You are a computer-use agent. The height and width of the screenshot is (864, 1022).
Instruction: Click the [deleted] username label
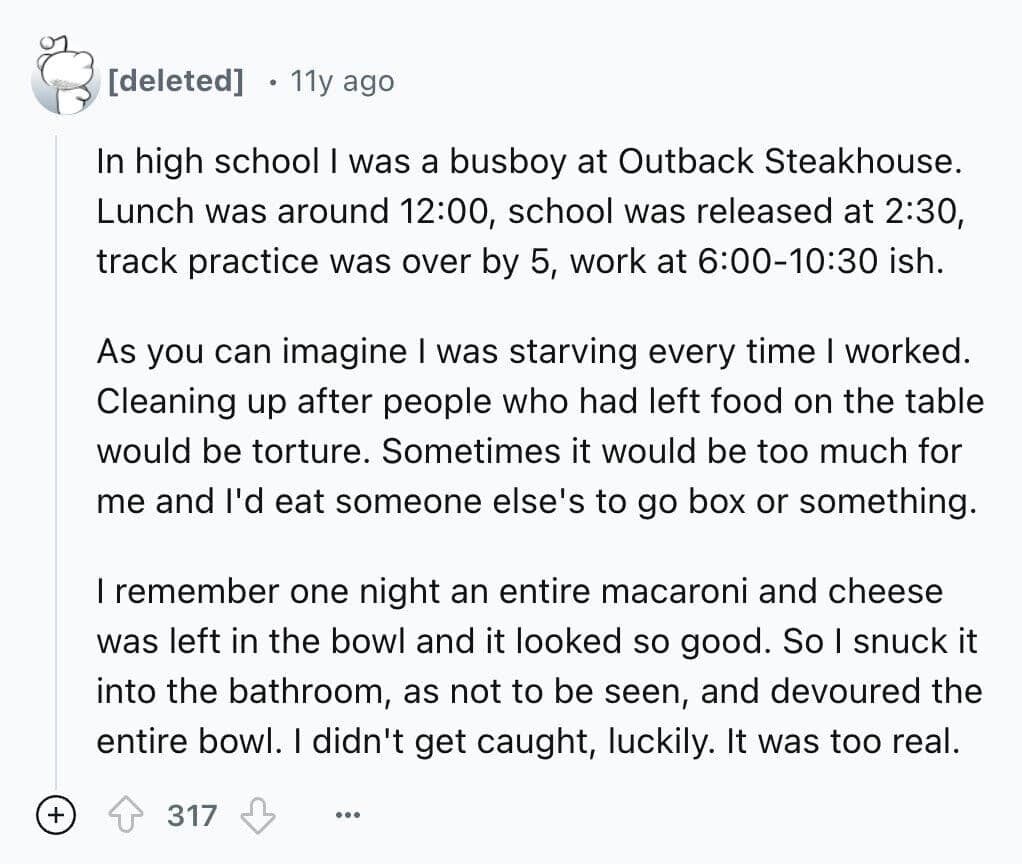click(x=174, y=81)
